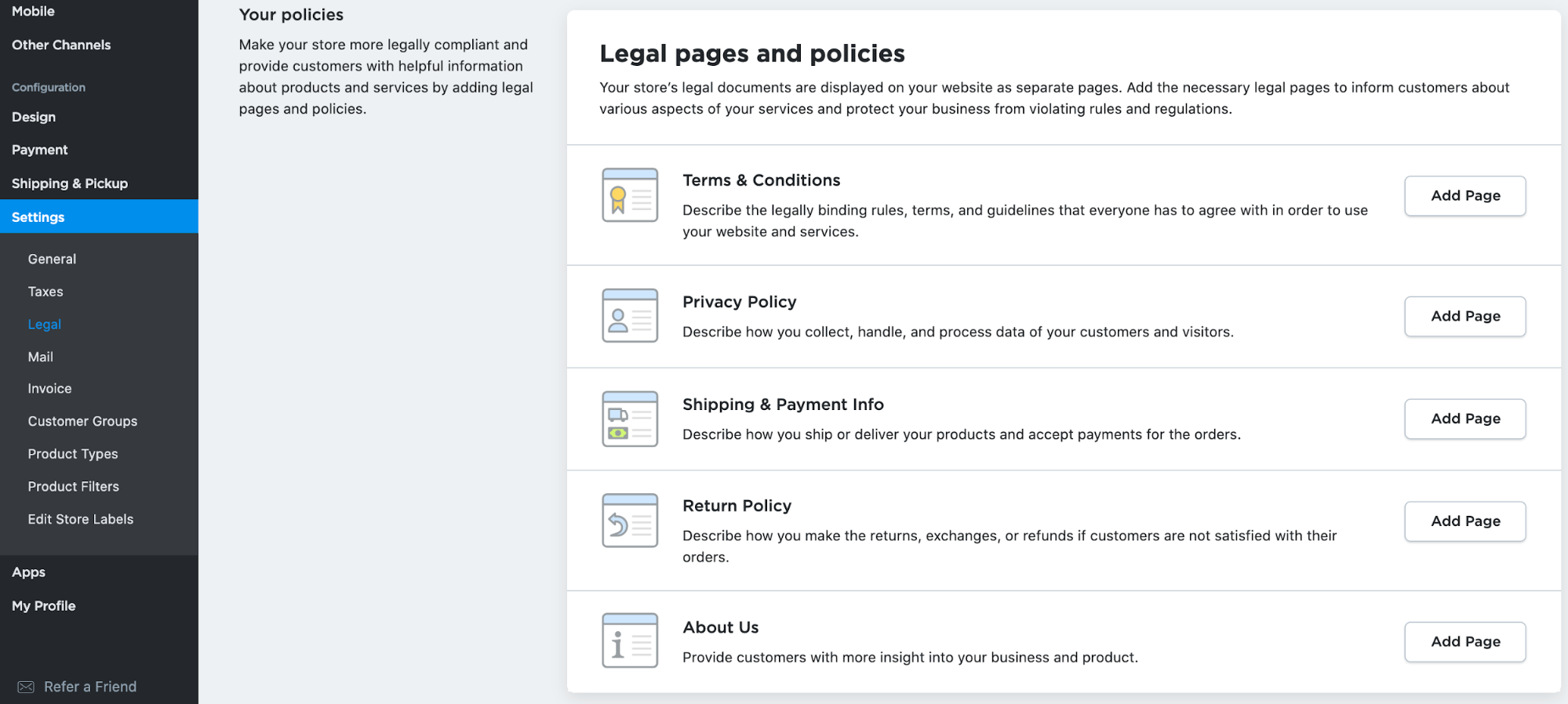
Task: Click the Legal pages and policies heading
Action: [751, 53]
